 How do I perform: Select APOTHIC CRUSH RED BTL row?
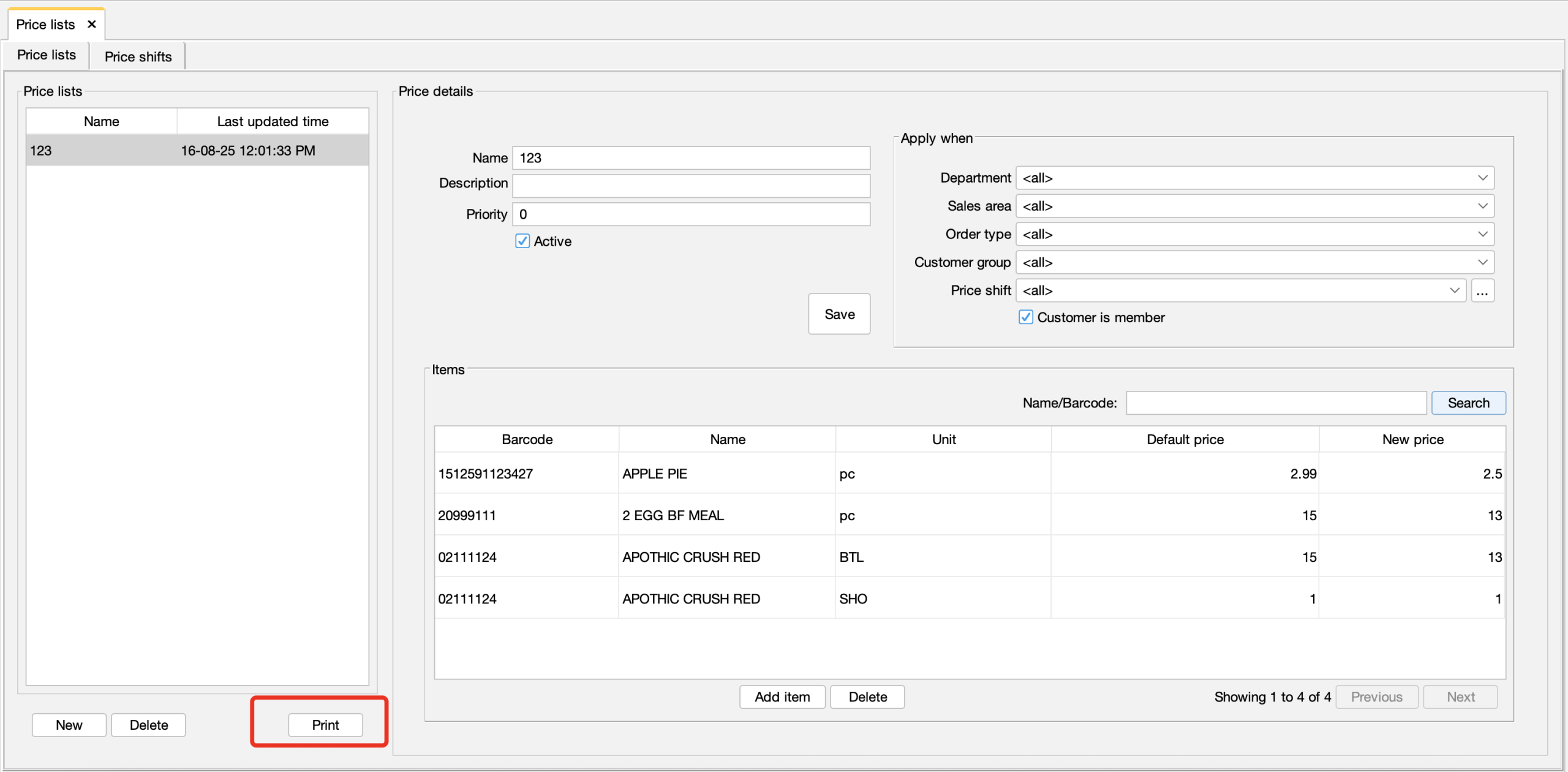pyautogui.click(x=970, y=557)
